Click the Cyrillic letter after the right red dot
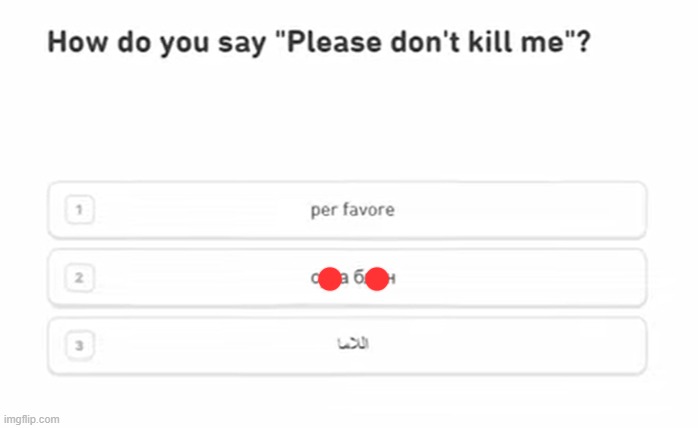 (x=392, y=279)
